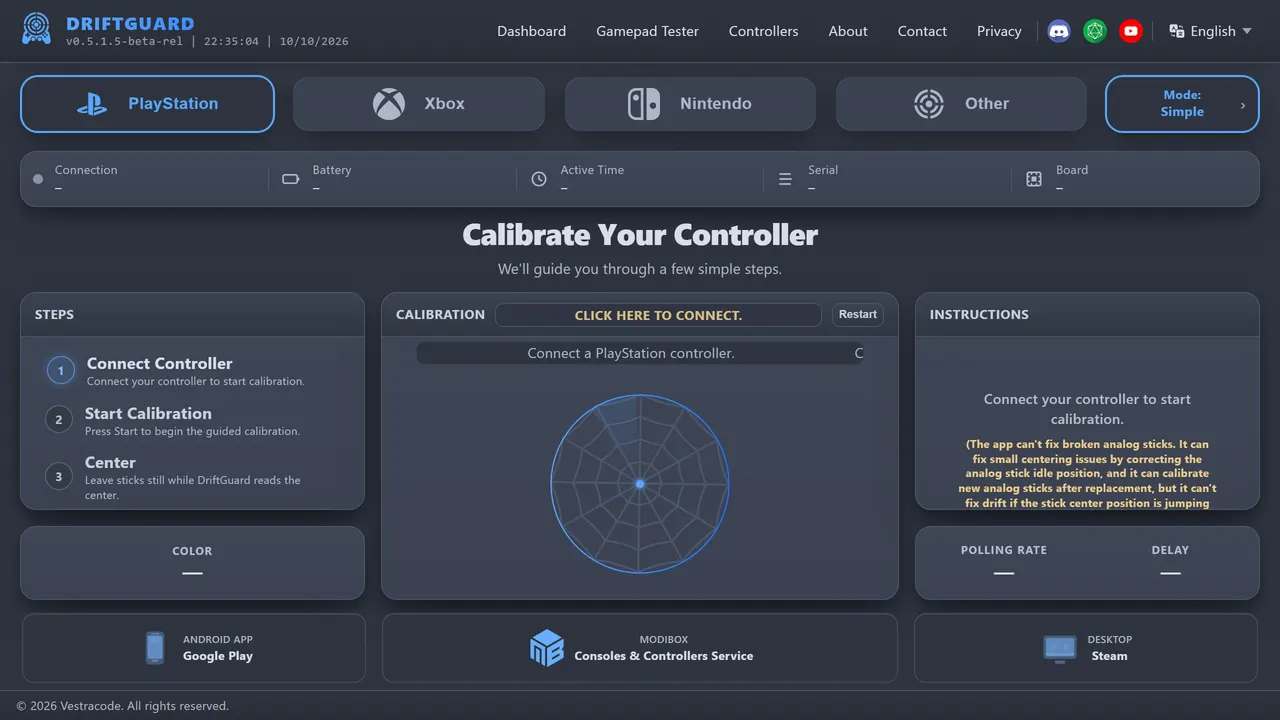
Task: Click the INSTRUCTIONS panel header
Action: [x=1087, y=314]
